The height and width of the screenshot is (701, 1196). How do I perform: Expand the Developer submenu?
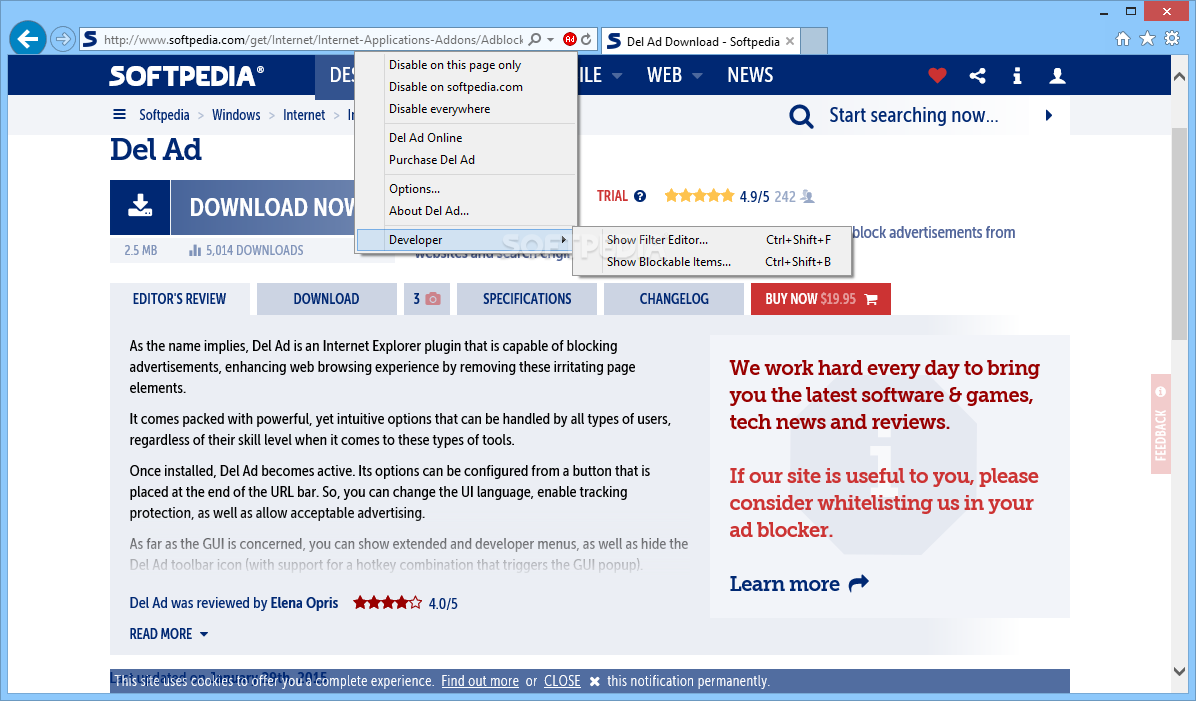pos(466,240)
